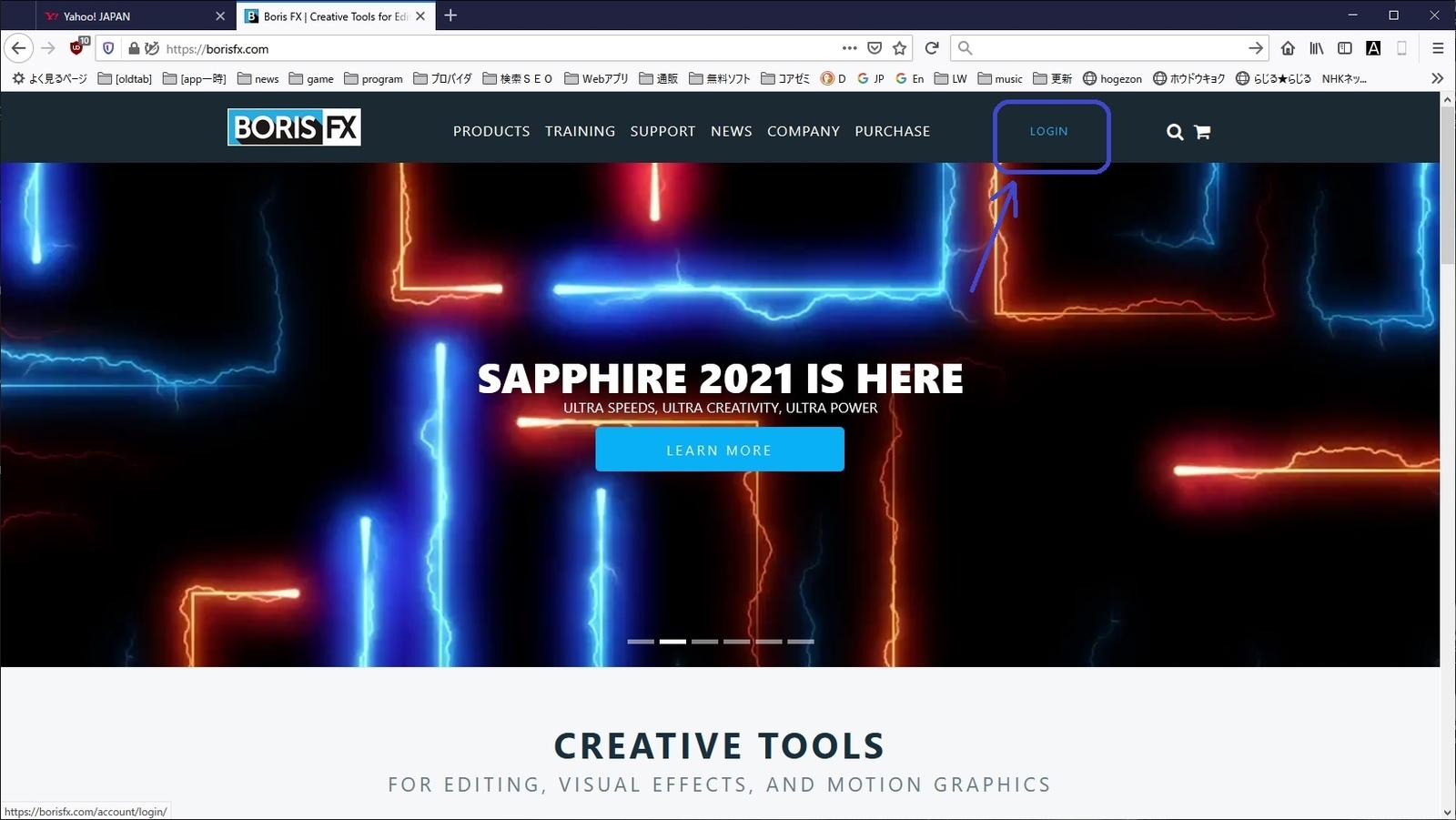This screenshot has height=820, width=1456.
Task: Click the black 'A' extension icon
Action: click(1373, 48)
